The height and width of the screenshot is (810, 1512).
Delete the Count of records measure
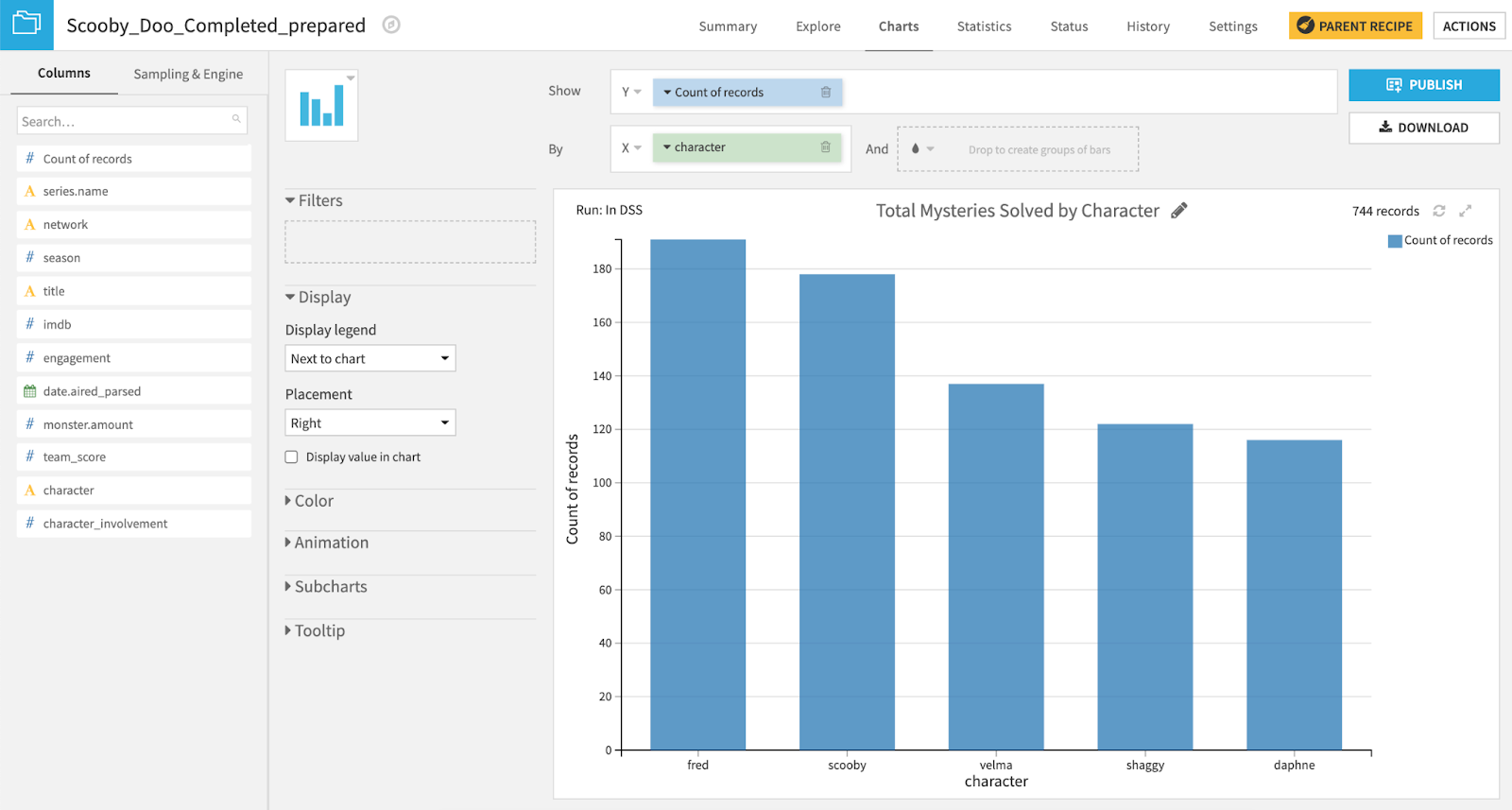[x=825, y=93]
